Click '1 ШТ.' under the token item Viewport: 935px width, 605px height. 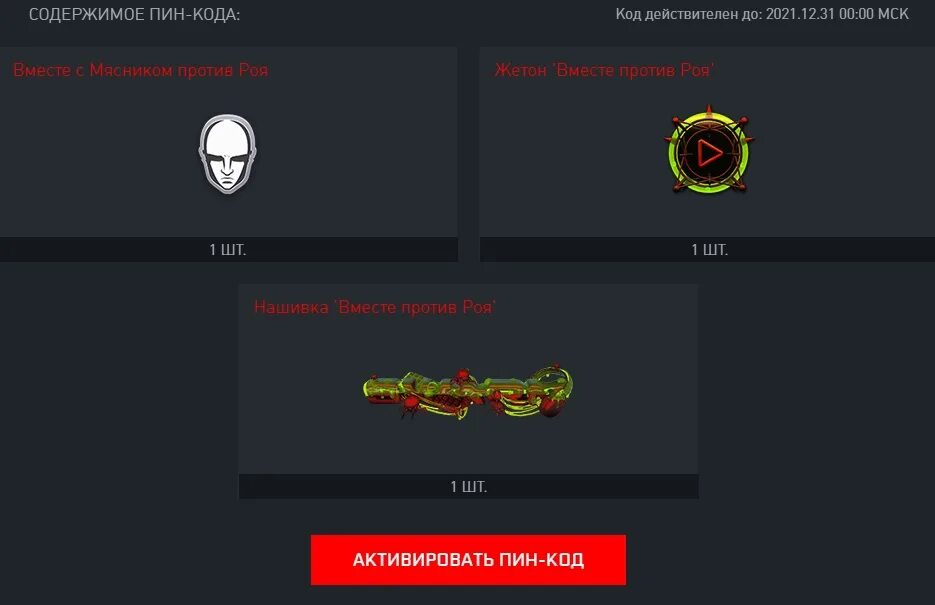pyautogui.click(x=709, y=250)
